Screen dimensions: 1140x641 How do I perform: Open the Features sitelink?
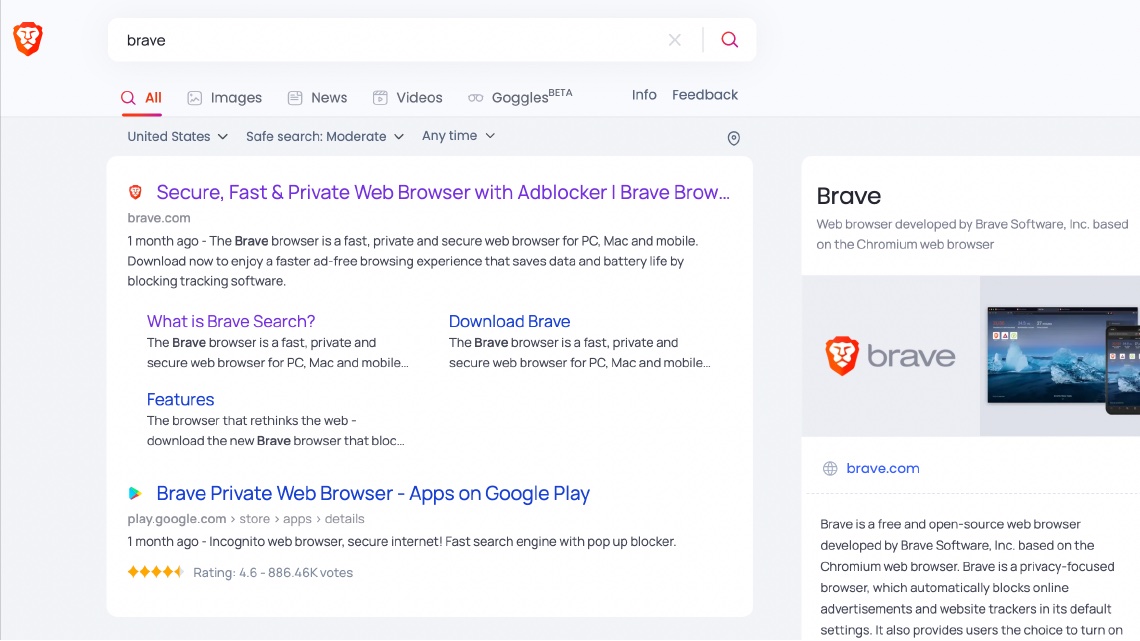tap(181, 399)
